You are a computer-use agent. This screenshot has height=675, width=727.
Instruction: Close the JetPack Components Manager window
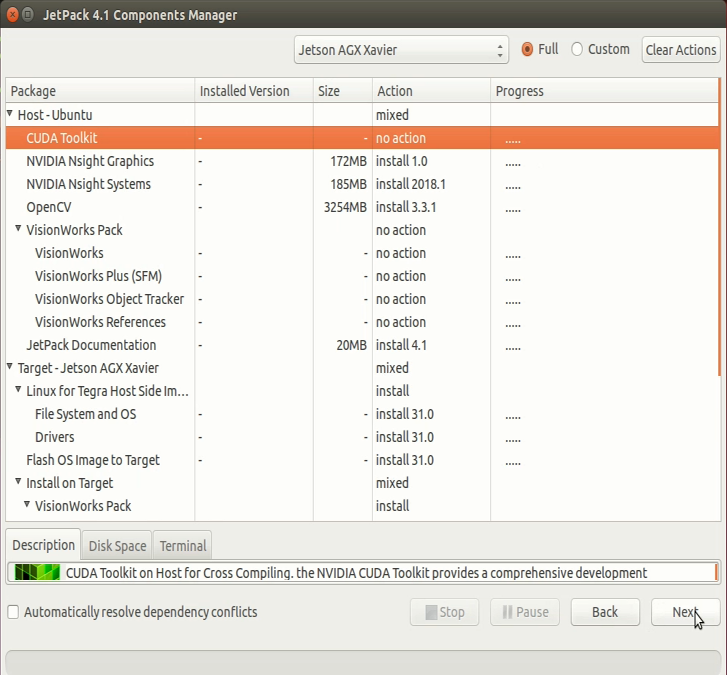click(x=12, y=15)
